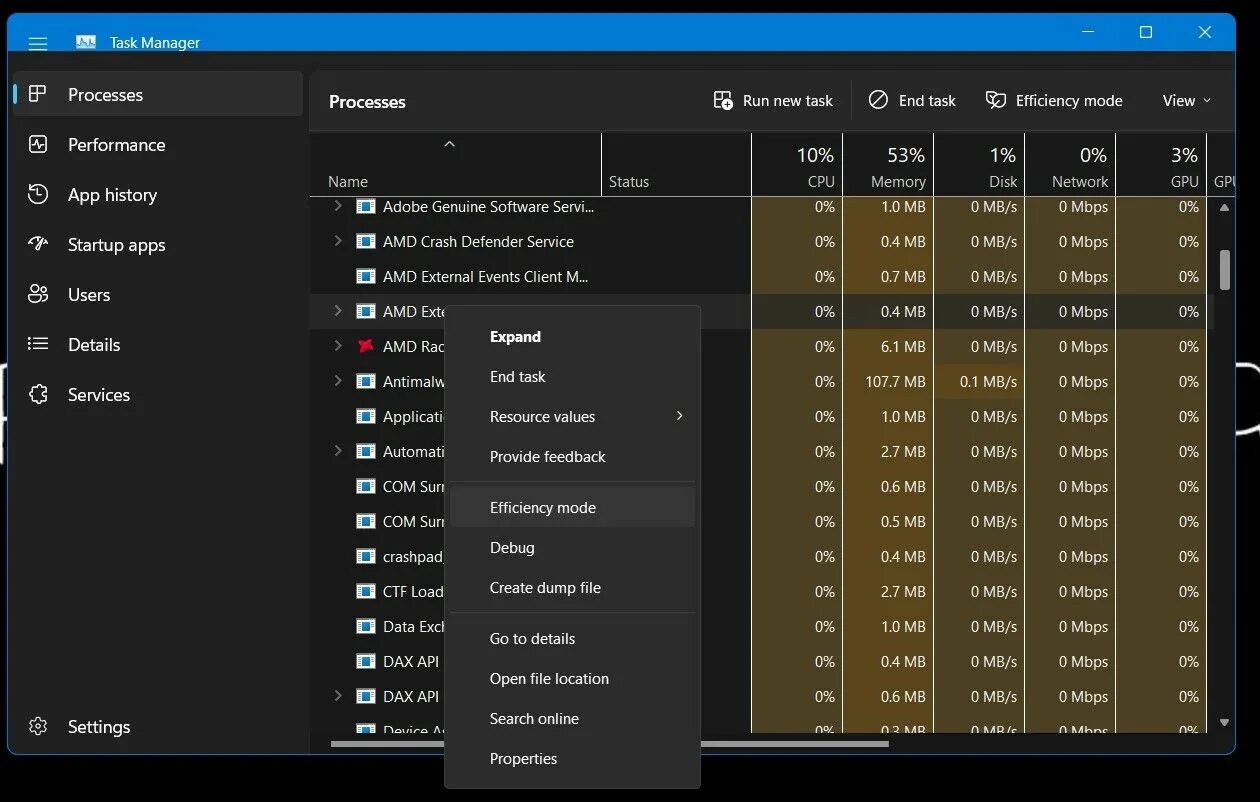Screen dimensions: 1260x802
Task: Open the hamburger navigation menu
Action: tap(38, 43)
